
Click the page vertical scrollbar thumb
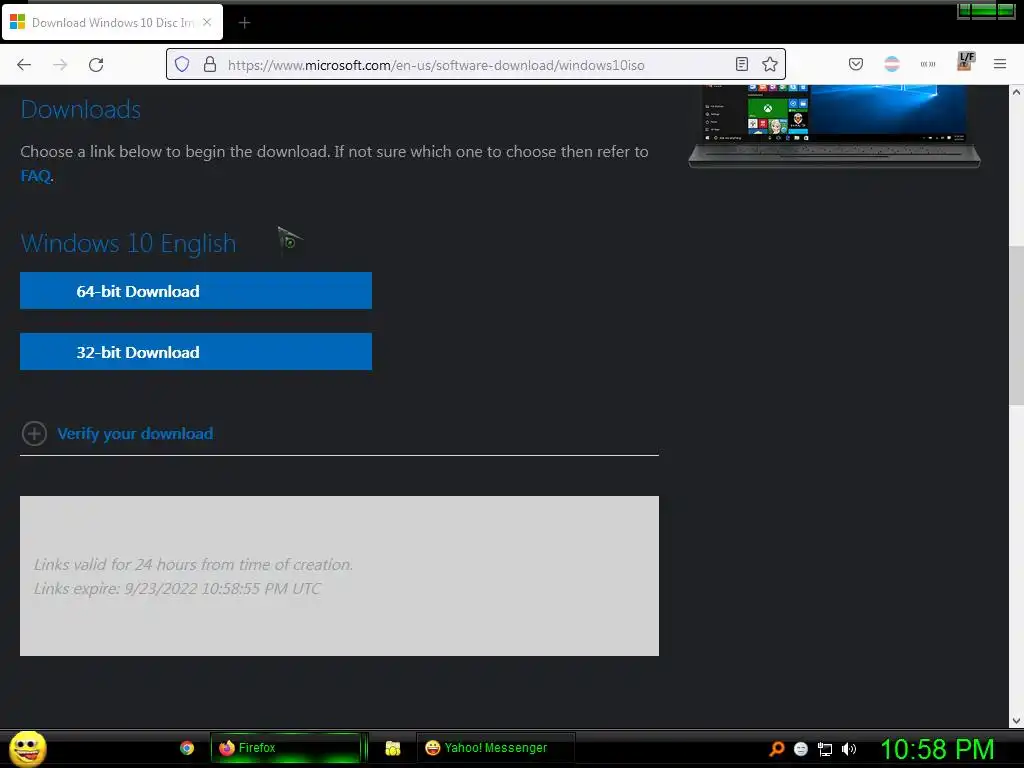tap(1016, 327)
